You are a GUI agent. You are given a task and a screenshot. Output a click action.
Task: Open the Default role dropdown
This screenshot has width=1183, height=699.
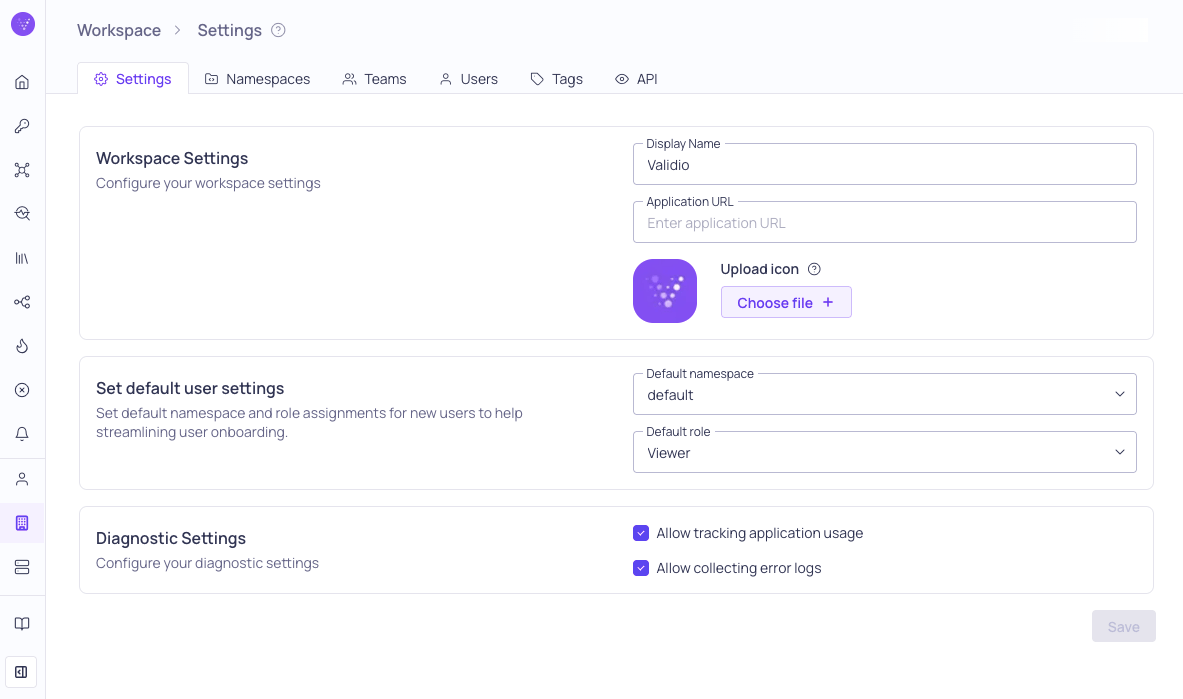(x=884, y=452)
